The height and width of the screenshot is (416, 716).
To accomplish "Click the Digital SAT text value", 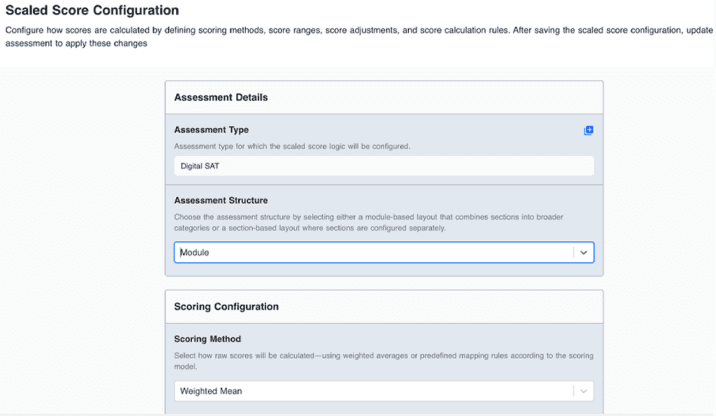I will click(199, 166).
